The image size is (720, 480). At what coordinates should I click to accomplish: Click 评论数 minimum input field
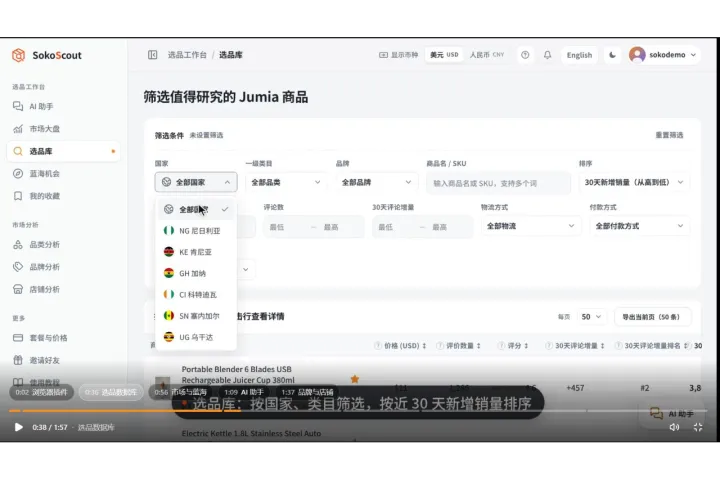(287, 227)
